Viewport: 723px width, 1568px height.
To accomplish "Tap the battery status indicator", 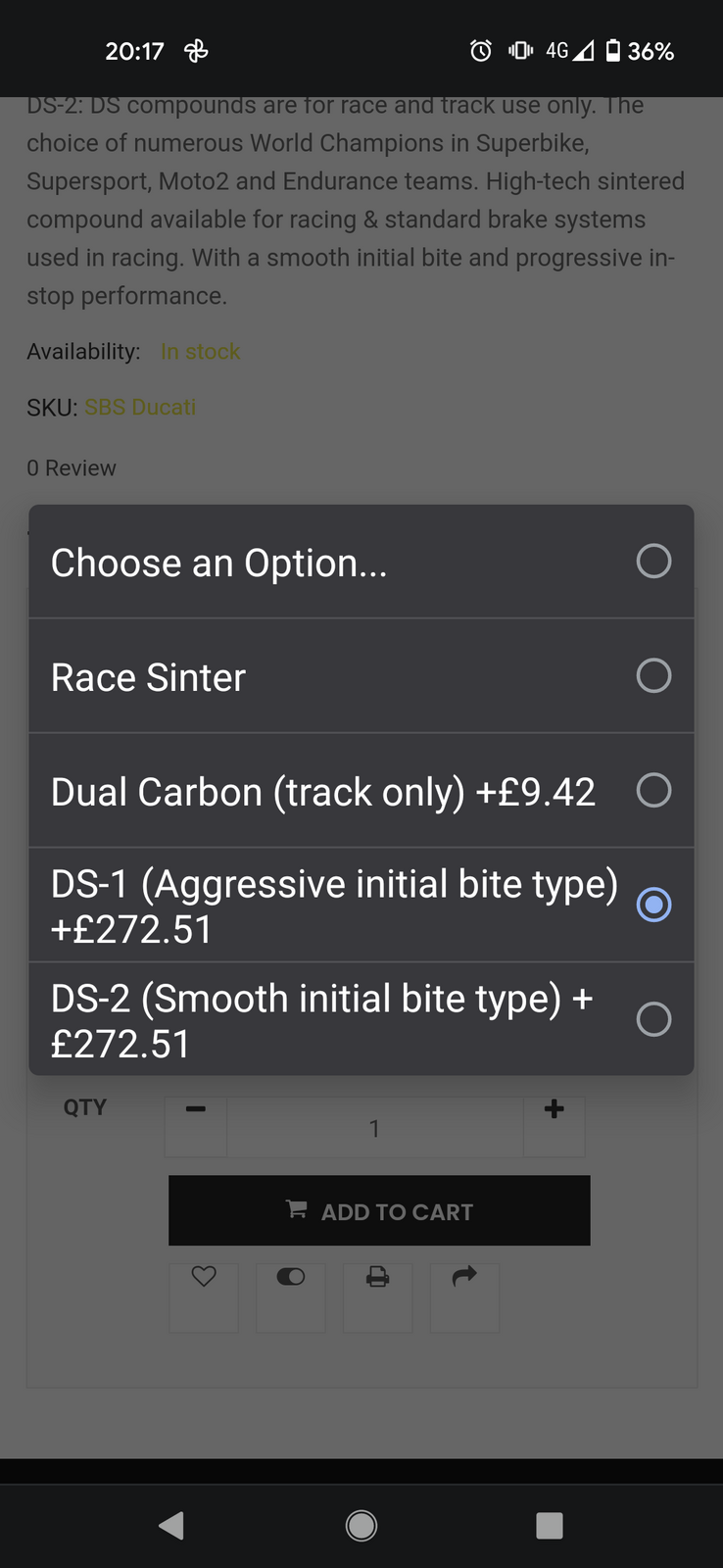I will click(641, 51).
